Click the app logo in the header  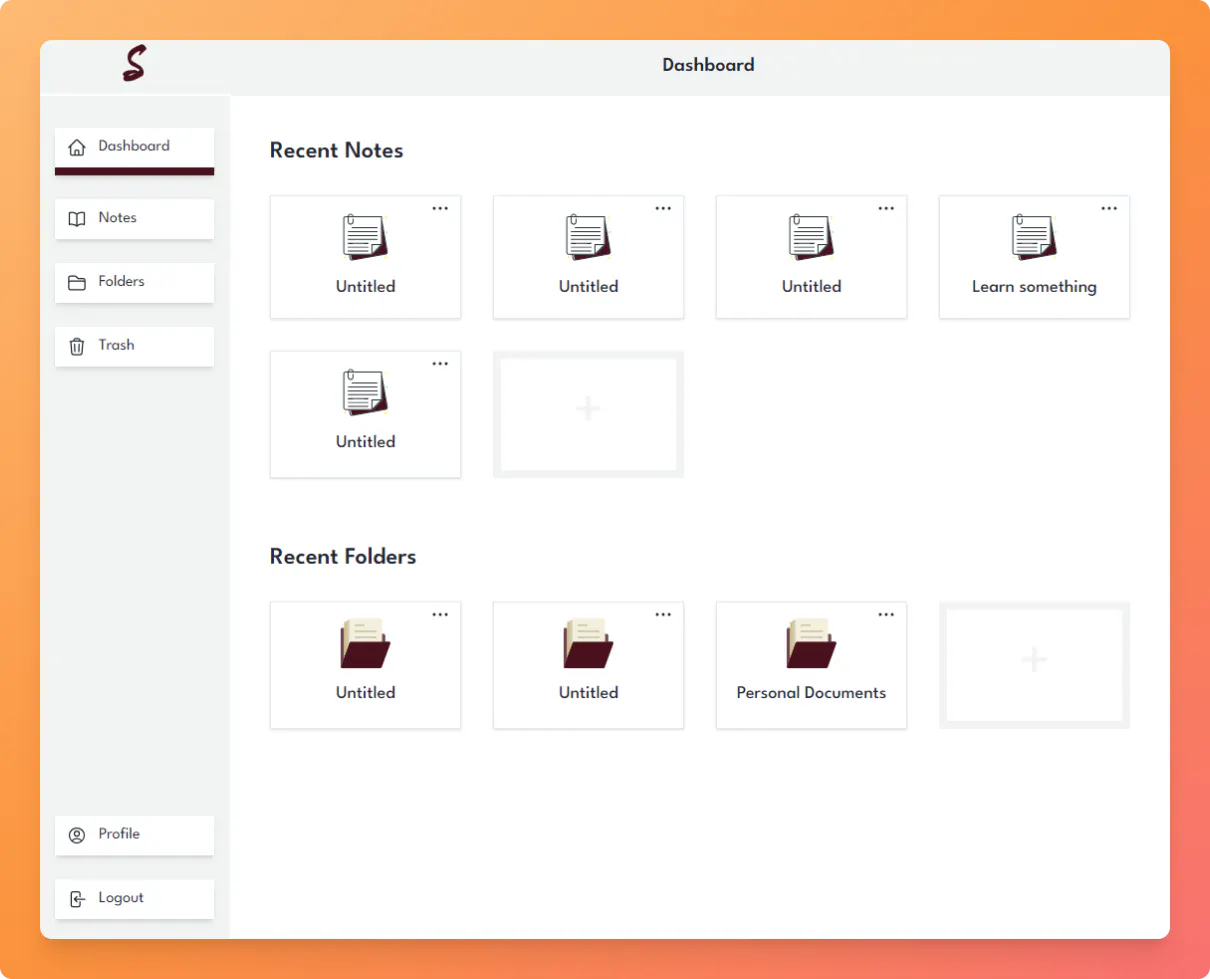[x=134, y=66]
